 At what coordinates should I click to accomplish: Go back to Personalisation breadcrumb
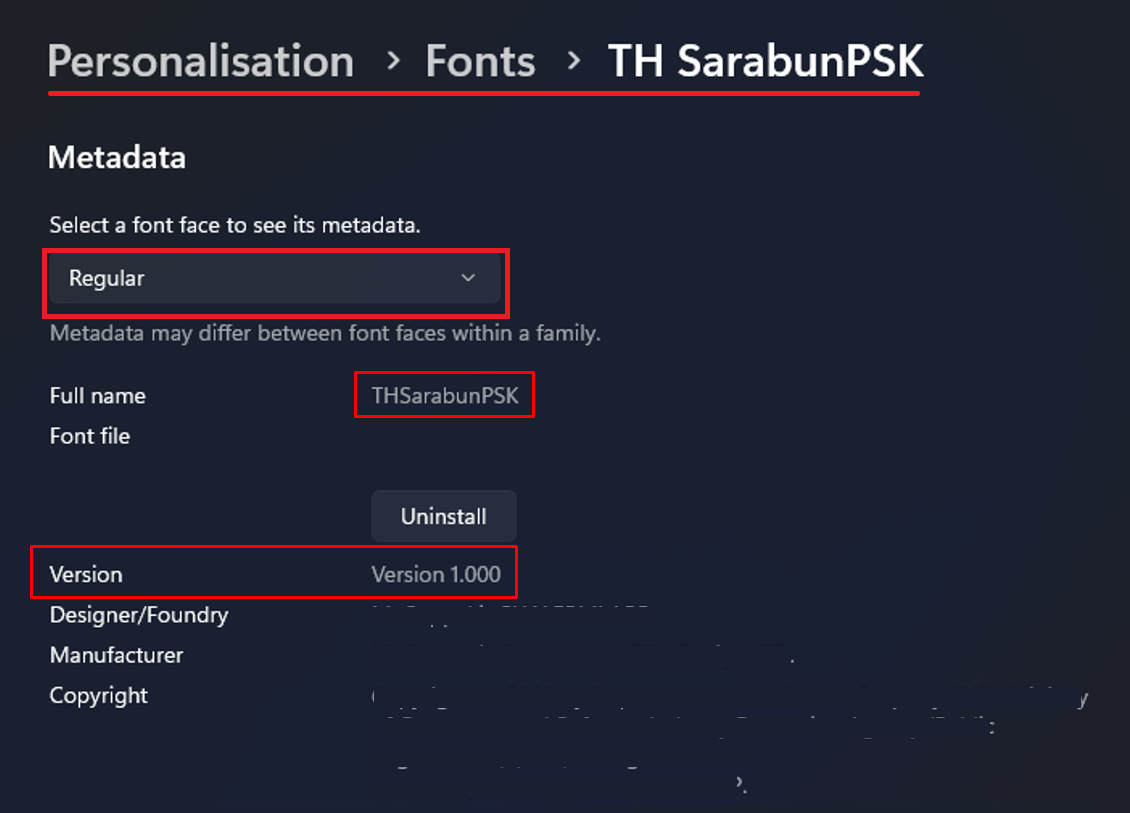tap(201, 61)
